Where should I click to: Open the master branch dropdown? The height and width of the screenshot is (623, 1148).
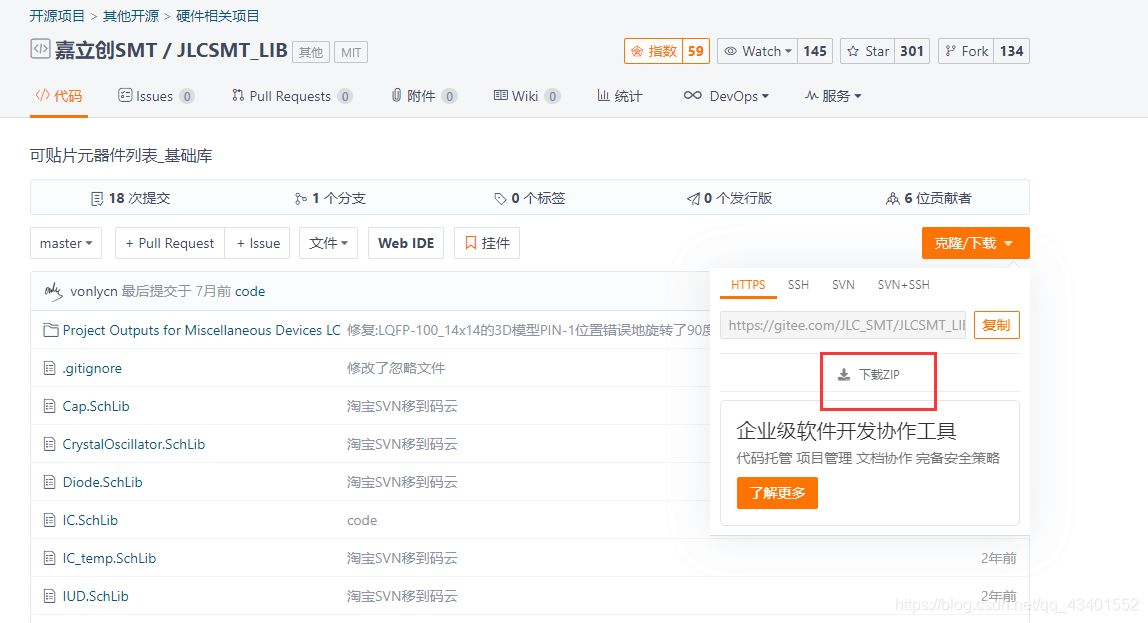[x=66, y=243]
